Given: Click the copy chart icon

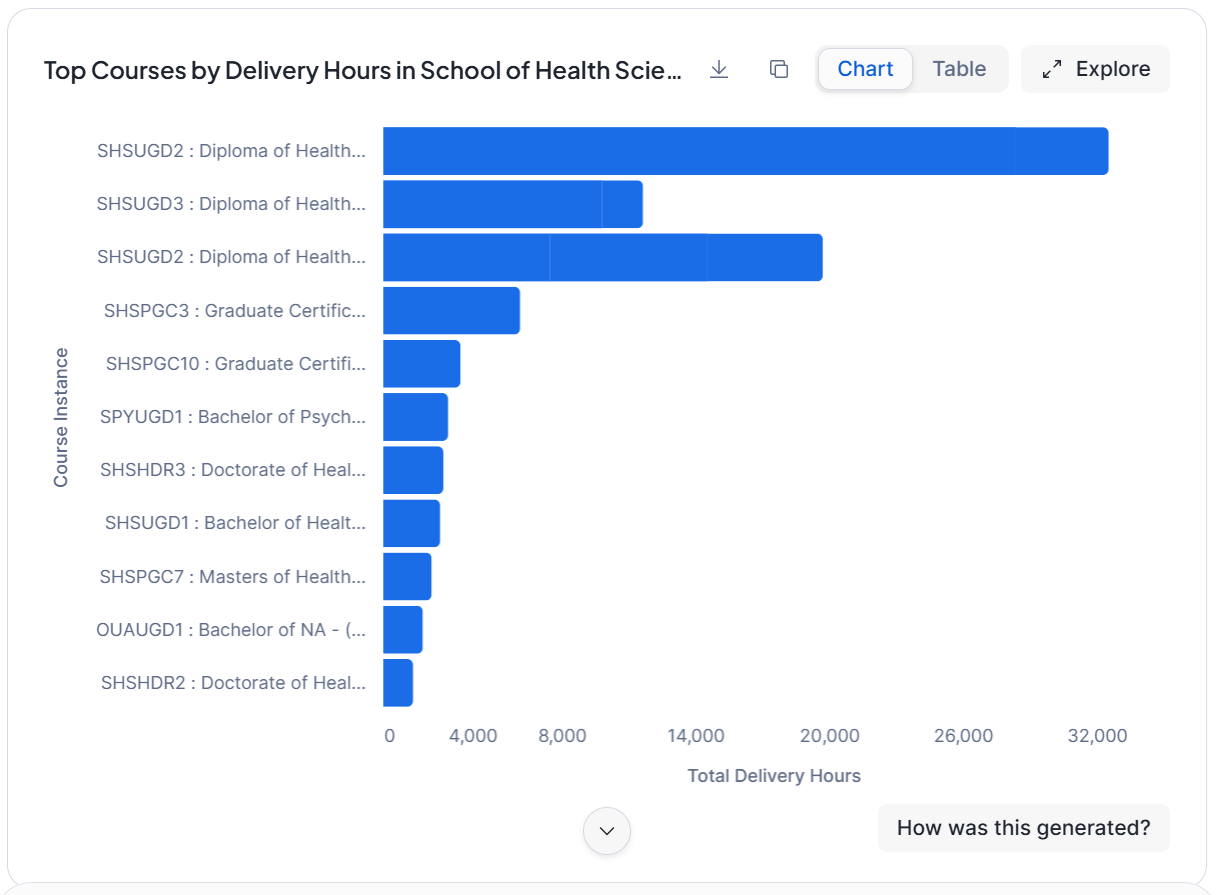Looking at the screenshot, I should click(779, 69).
